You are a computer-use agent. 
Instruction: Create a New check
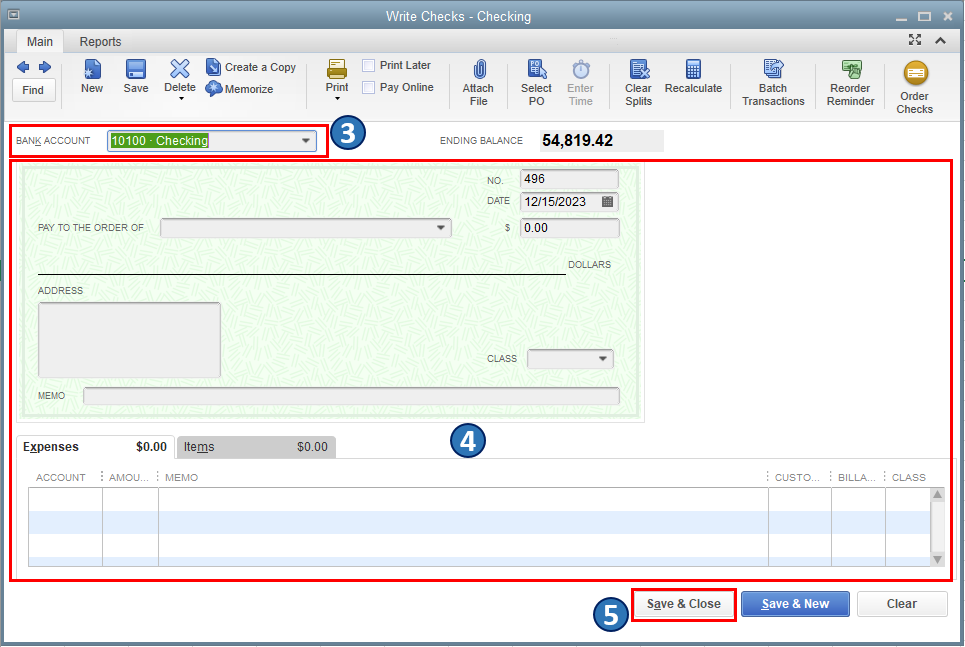click(x=92, y=76)
